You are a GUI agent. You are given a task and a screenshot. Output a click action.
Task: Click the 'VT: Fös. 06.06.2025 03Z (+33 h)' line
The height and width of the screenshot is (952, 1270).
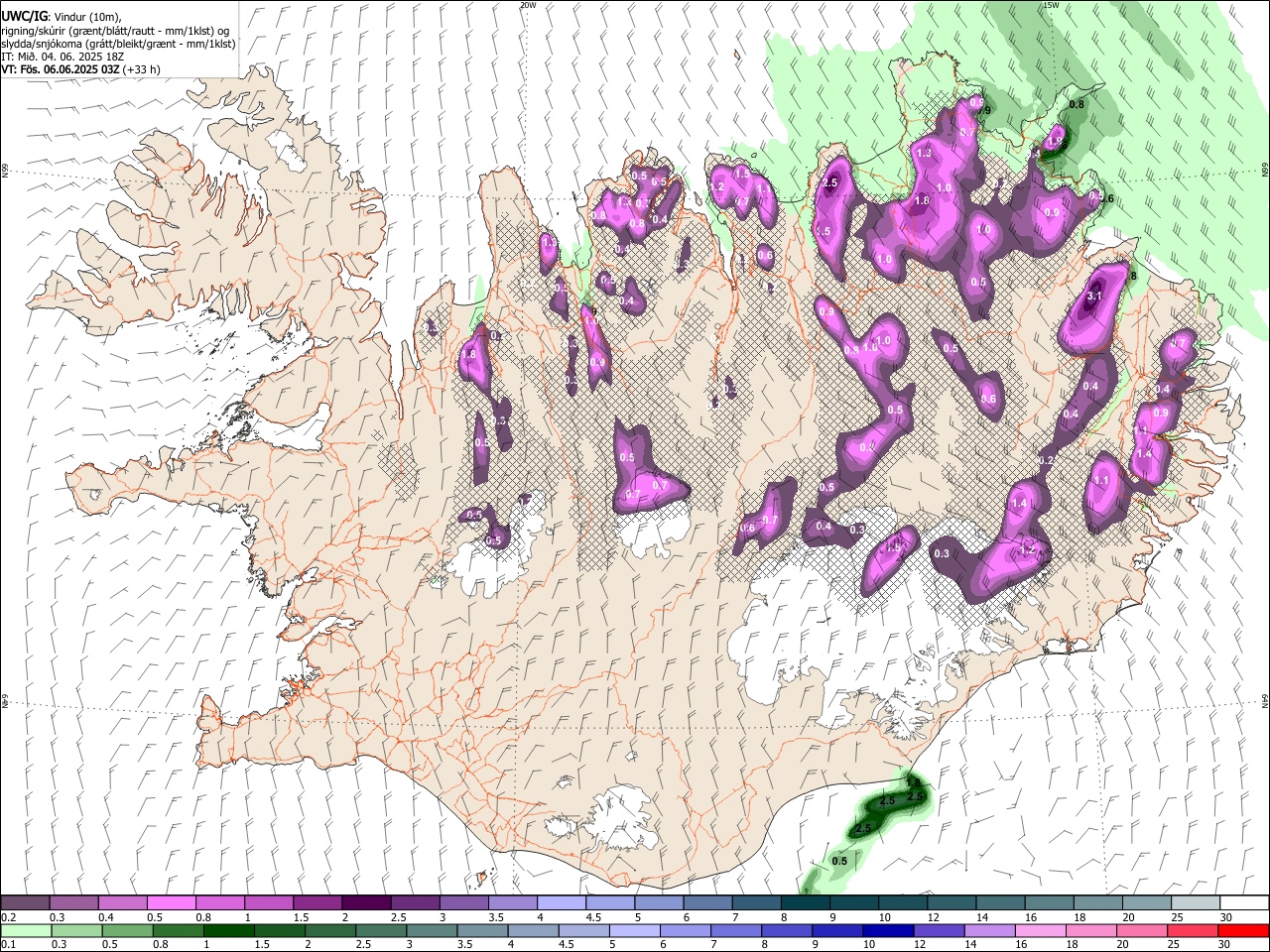[x=80, y=69]
